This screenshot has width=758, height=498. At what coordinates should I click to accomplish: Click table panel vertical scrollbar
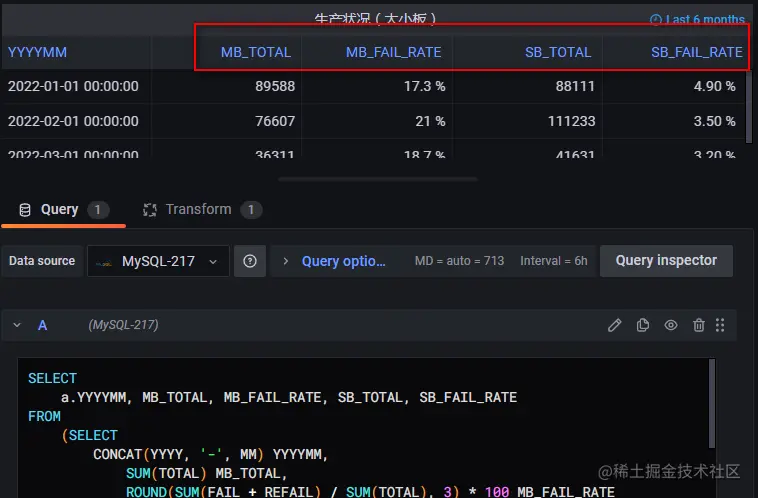click(749, 106)
